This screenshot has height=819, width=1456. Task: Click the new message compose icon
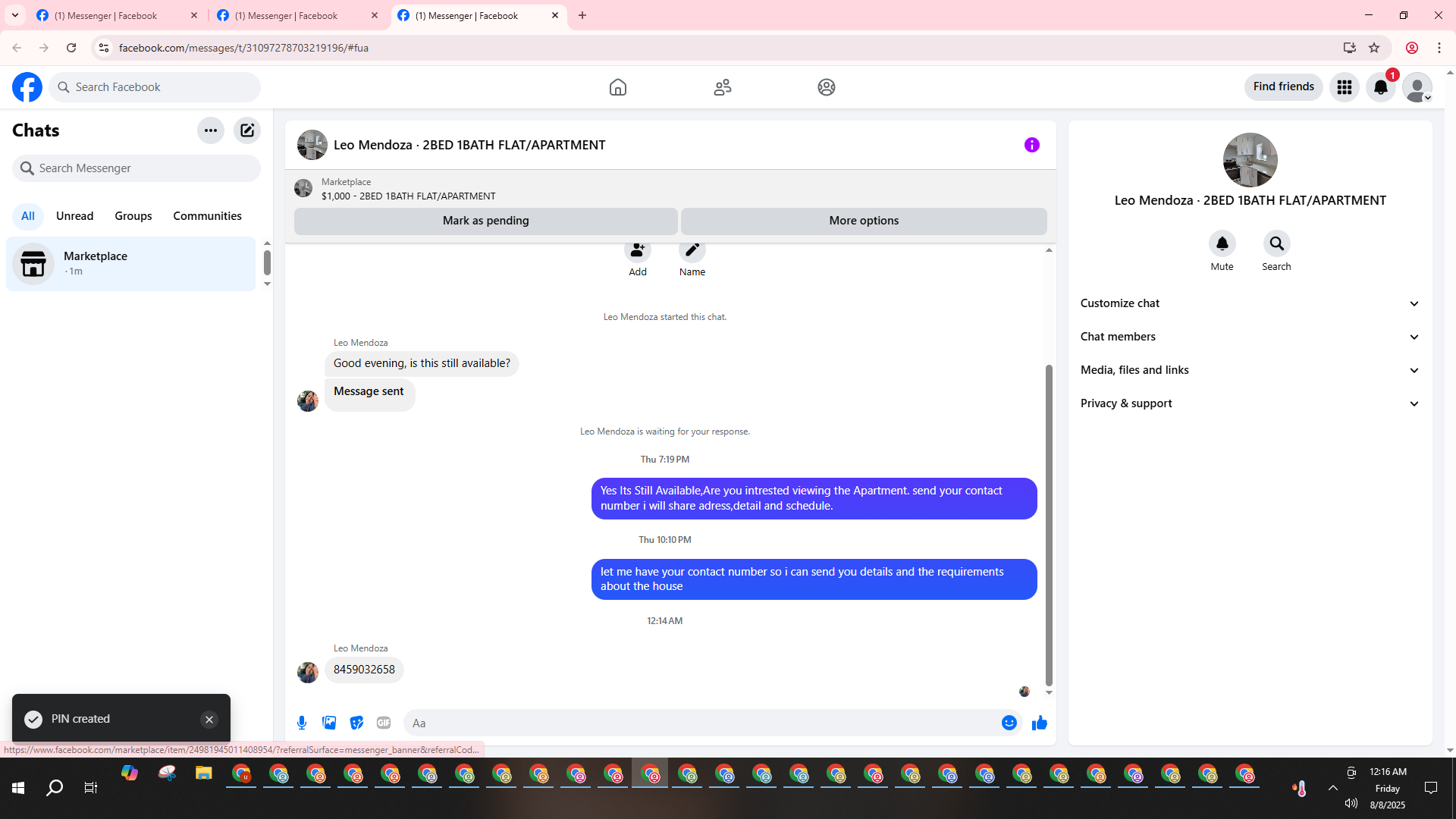pos(247,130)
